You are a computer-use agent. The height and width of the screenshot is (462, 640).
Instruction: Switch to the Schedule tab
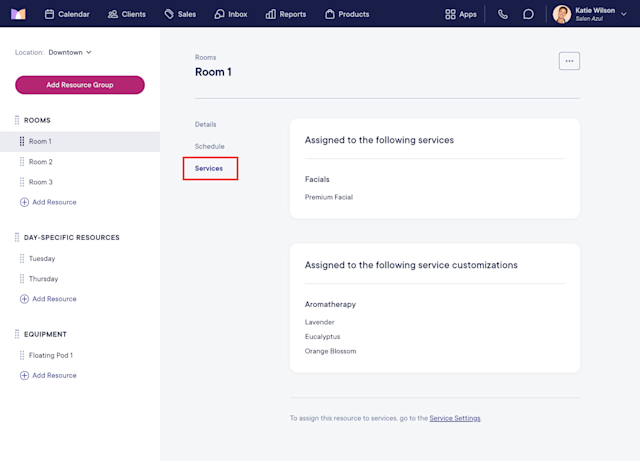pyautogui.click(x=209, y=146)
